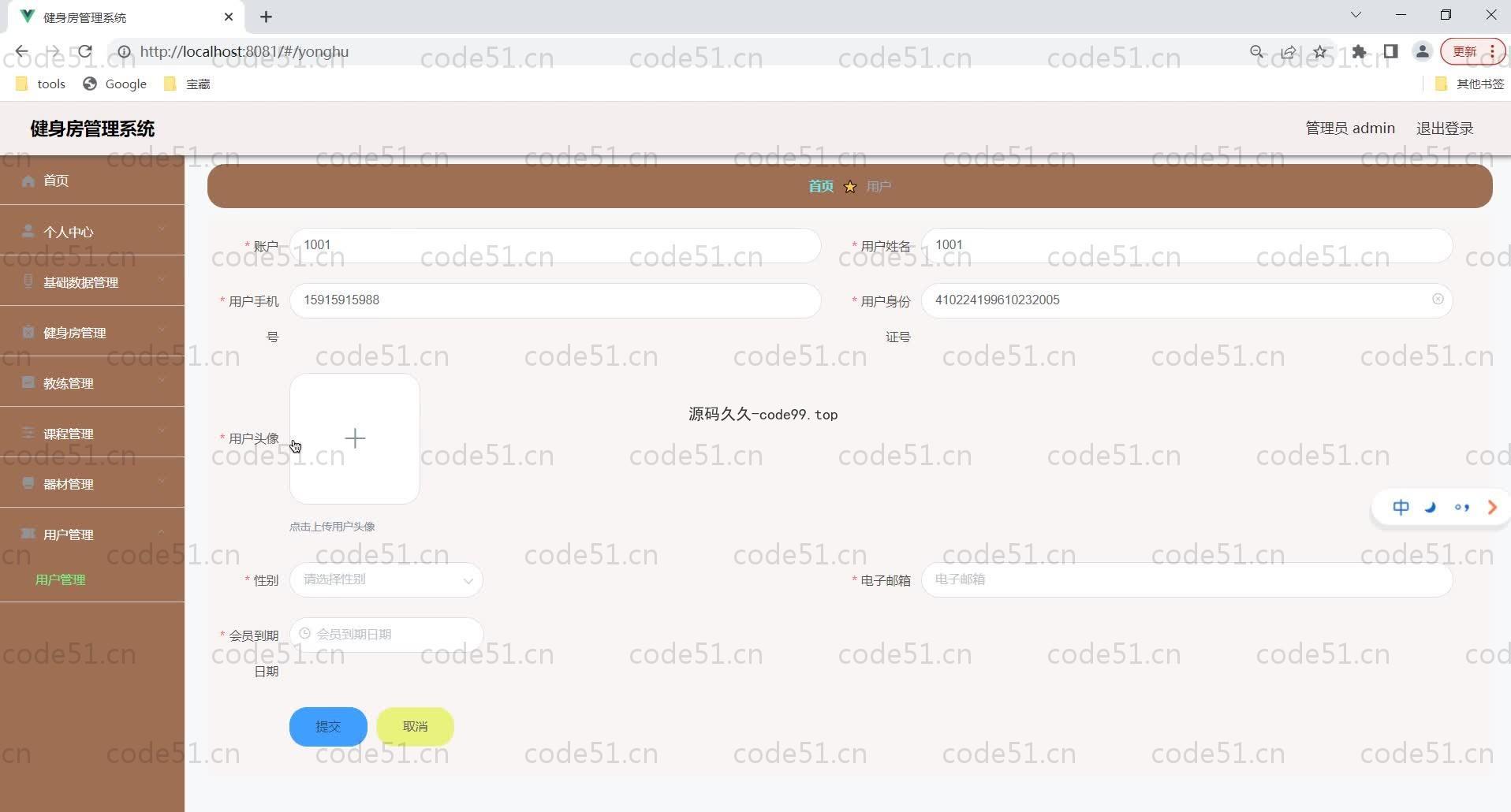
Task: Open a new browser tab
Action: click(x=266, y=17)
